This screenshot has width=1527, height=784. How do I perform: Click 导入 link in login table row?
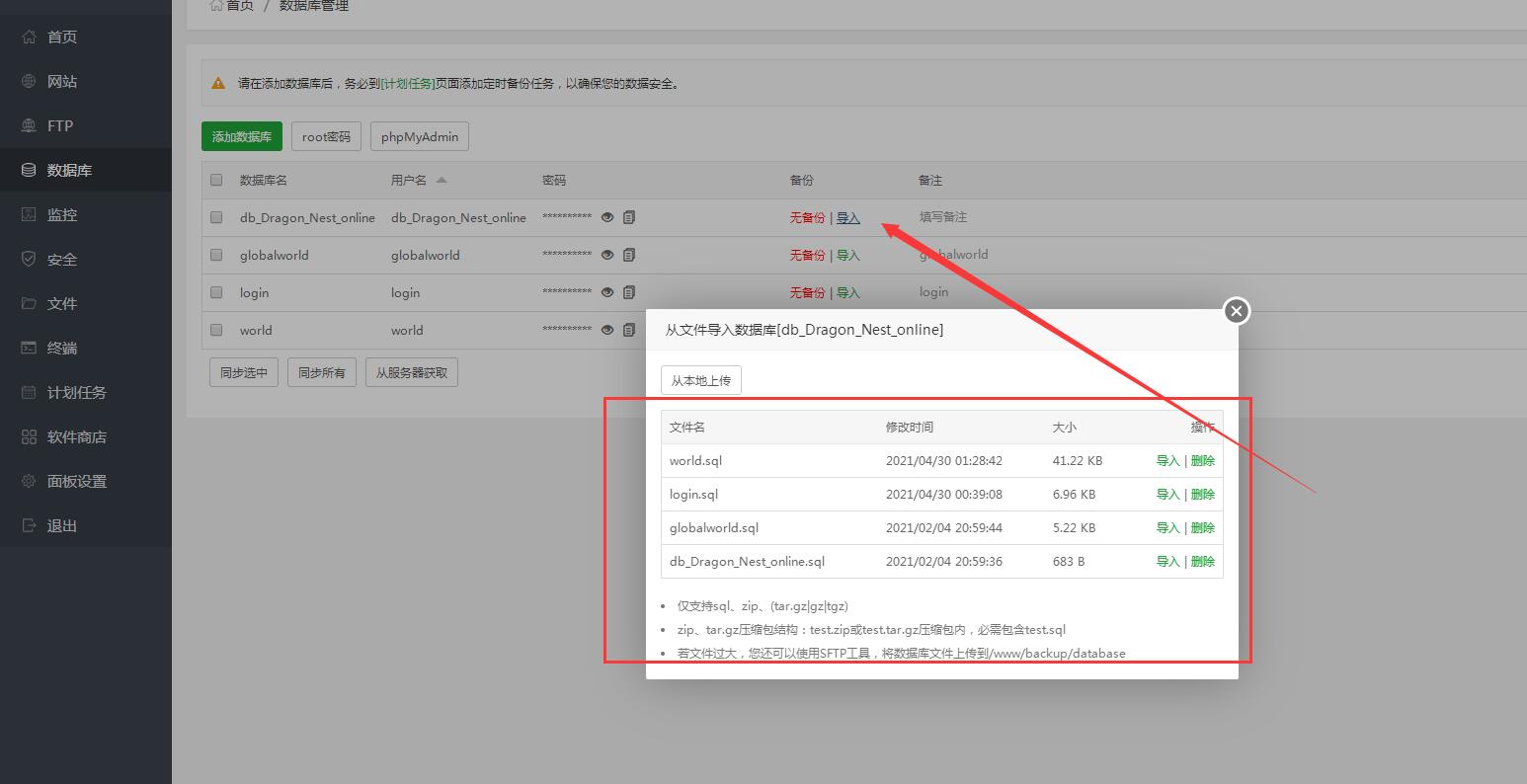coord(848,292)
